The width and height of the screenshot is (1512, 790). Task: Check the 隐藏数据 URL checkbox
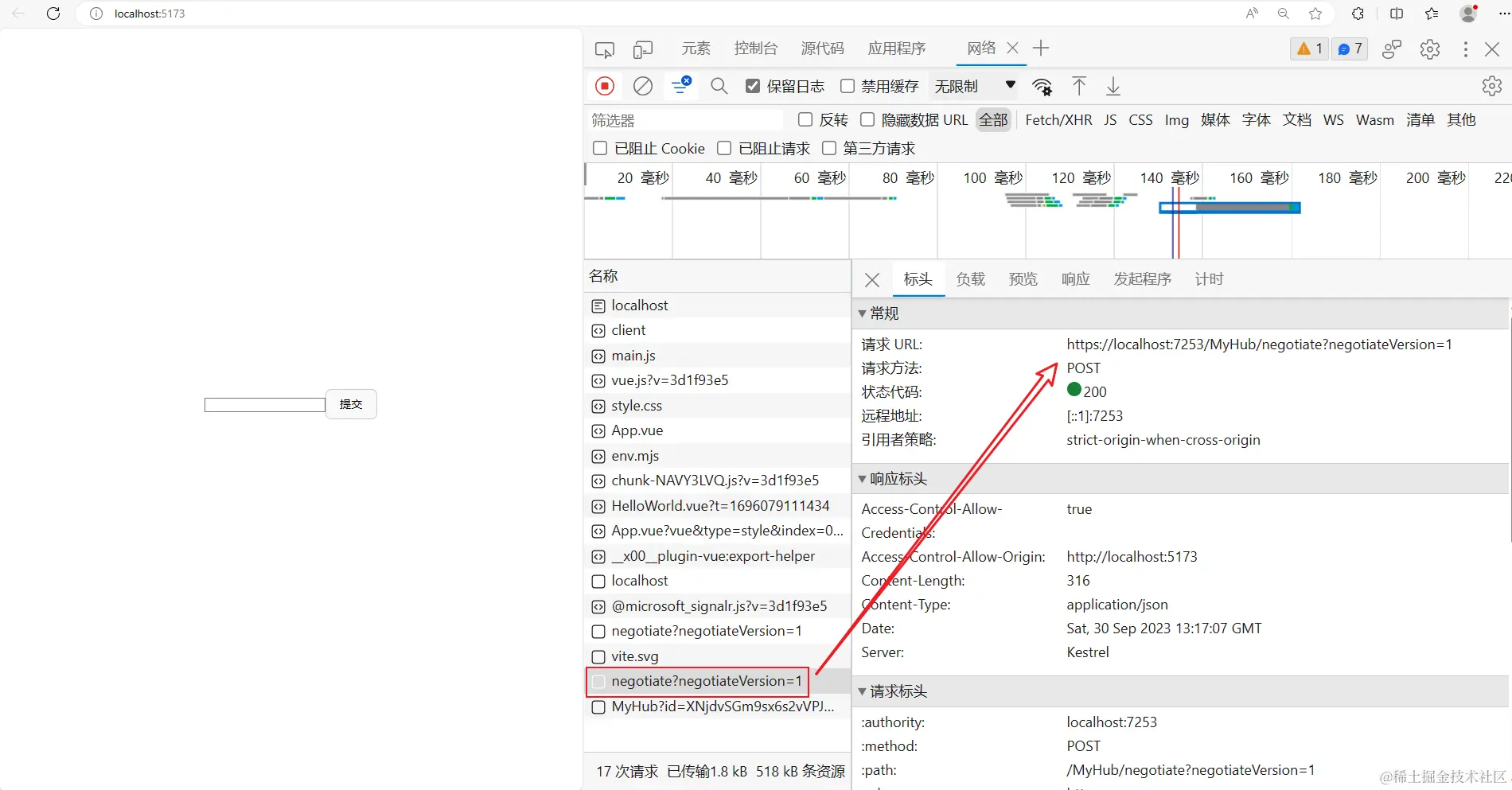[867, 119]
